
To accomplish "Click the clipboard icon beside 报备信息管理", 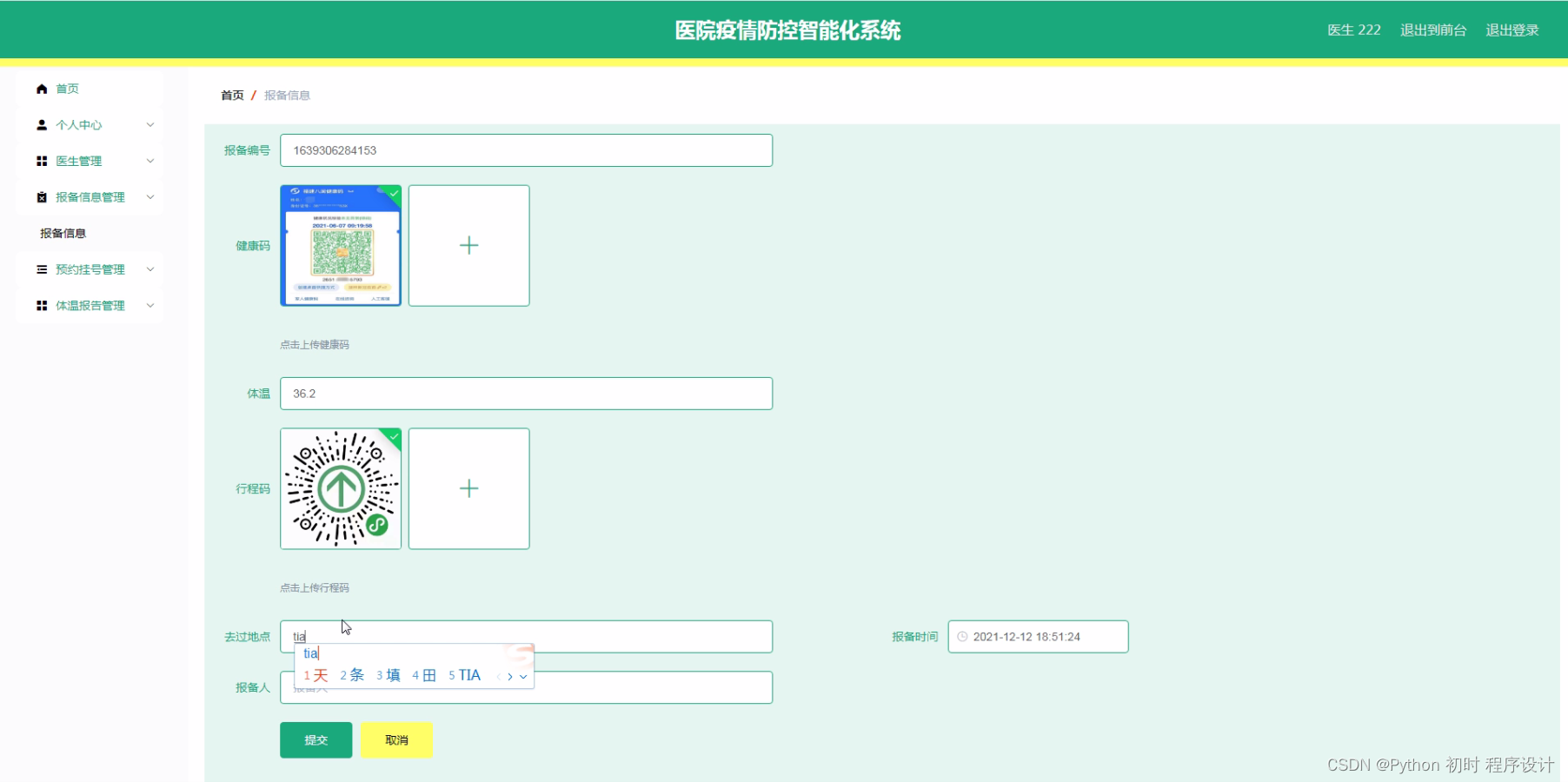I will [42, 197].
